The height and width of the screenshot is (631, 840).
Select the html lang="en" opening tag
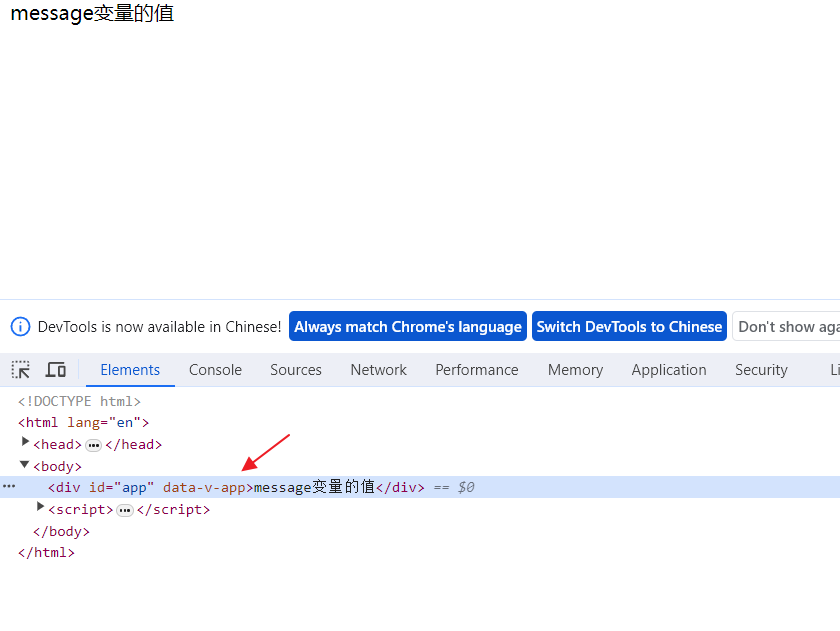pos(84,423)
